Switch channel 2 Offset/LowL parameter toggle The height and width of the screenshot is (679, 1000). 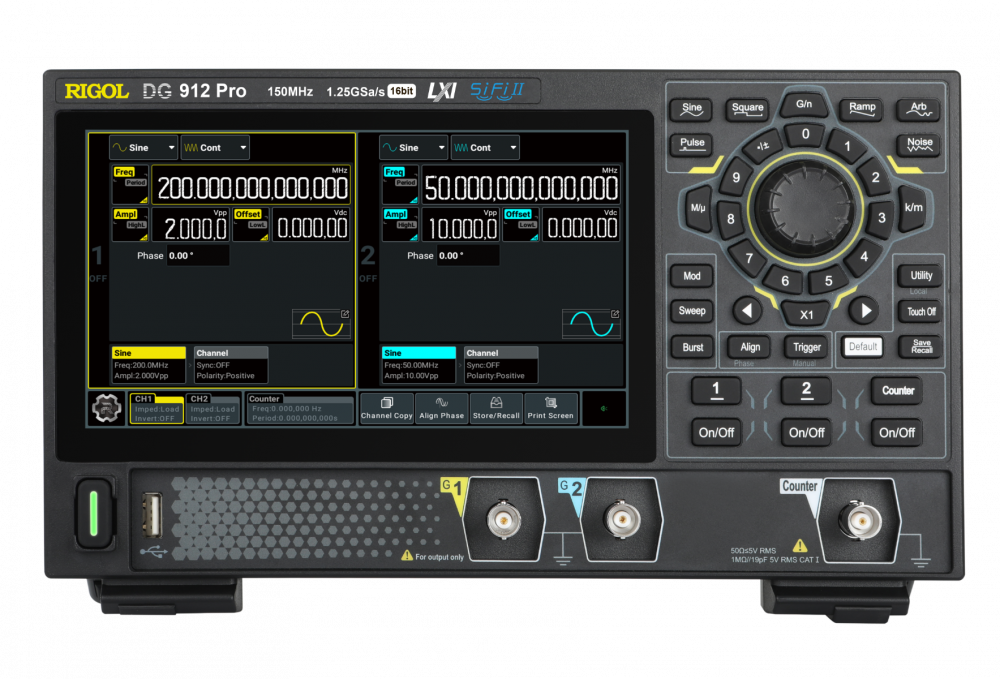click(x=520, y=224)
